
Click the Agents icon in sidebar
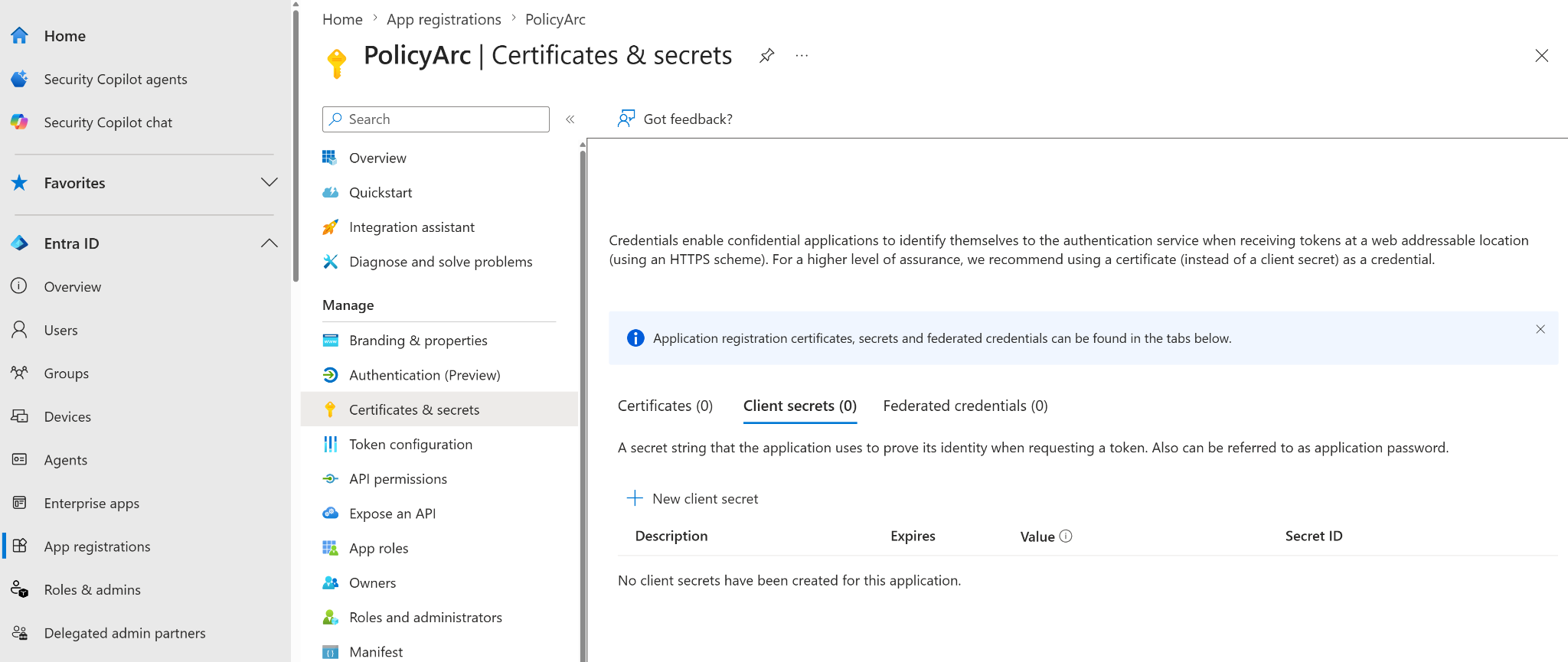click(x=20, y=459)
